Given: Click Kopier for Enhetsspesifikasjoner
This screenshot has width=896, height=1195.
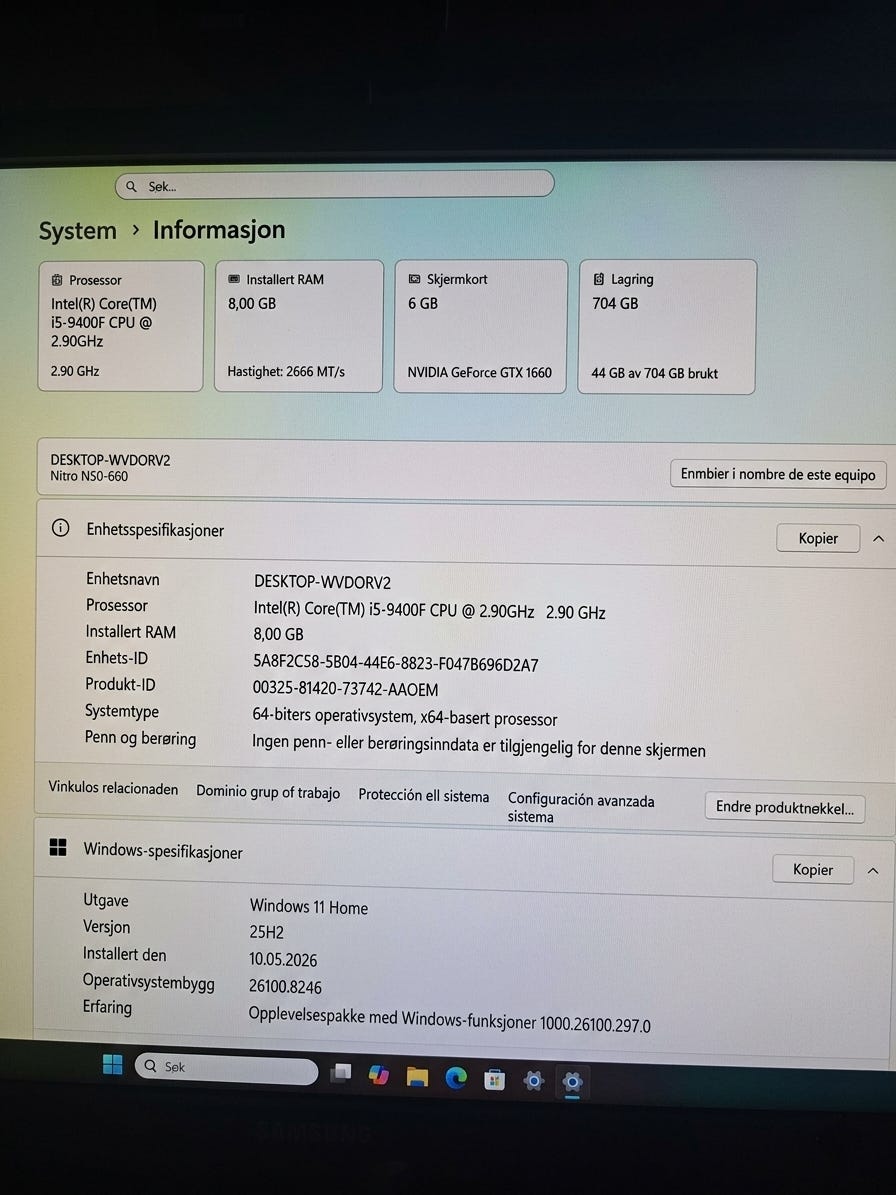Looking at the screenshot, I should (x=818, y=538).
